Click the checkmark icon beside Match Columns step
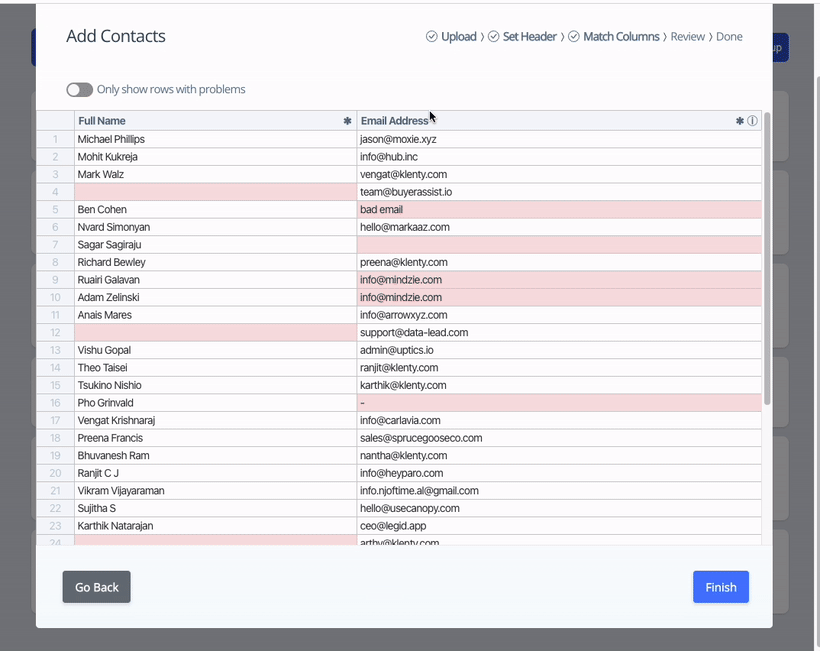Image resolution: width=820 pixels, height=651 pixels. coord(574,36)
